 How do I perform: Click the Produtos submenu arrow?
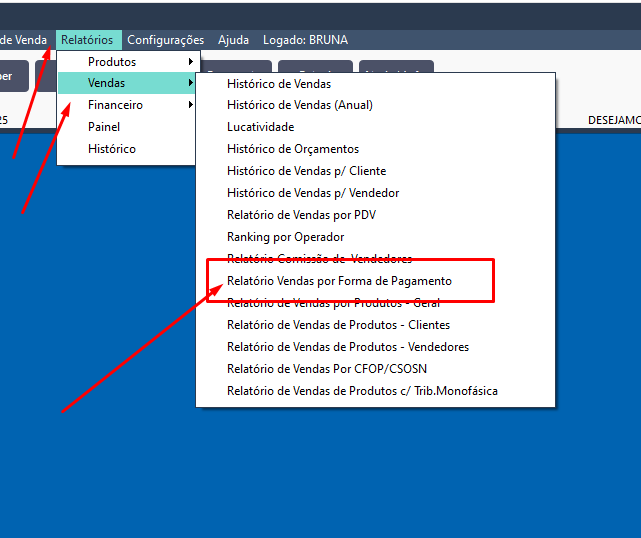pos(191,62)
